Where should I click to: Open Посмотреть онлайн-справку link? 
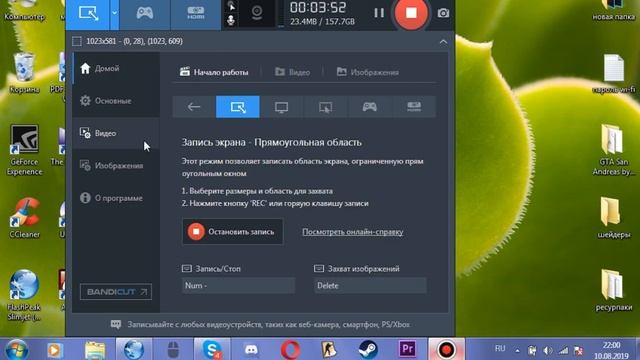[353, 232]
